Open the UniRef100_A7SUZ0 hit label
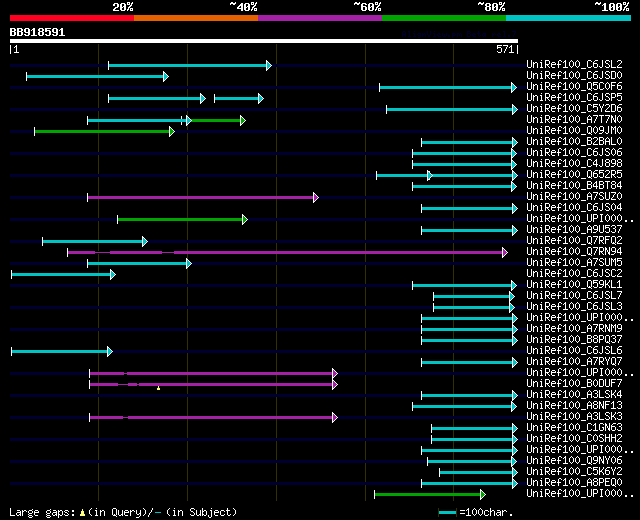The height and width of the screenshot is (520, 640). (x=574, y=196)
